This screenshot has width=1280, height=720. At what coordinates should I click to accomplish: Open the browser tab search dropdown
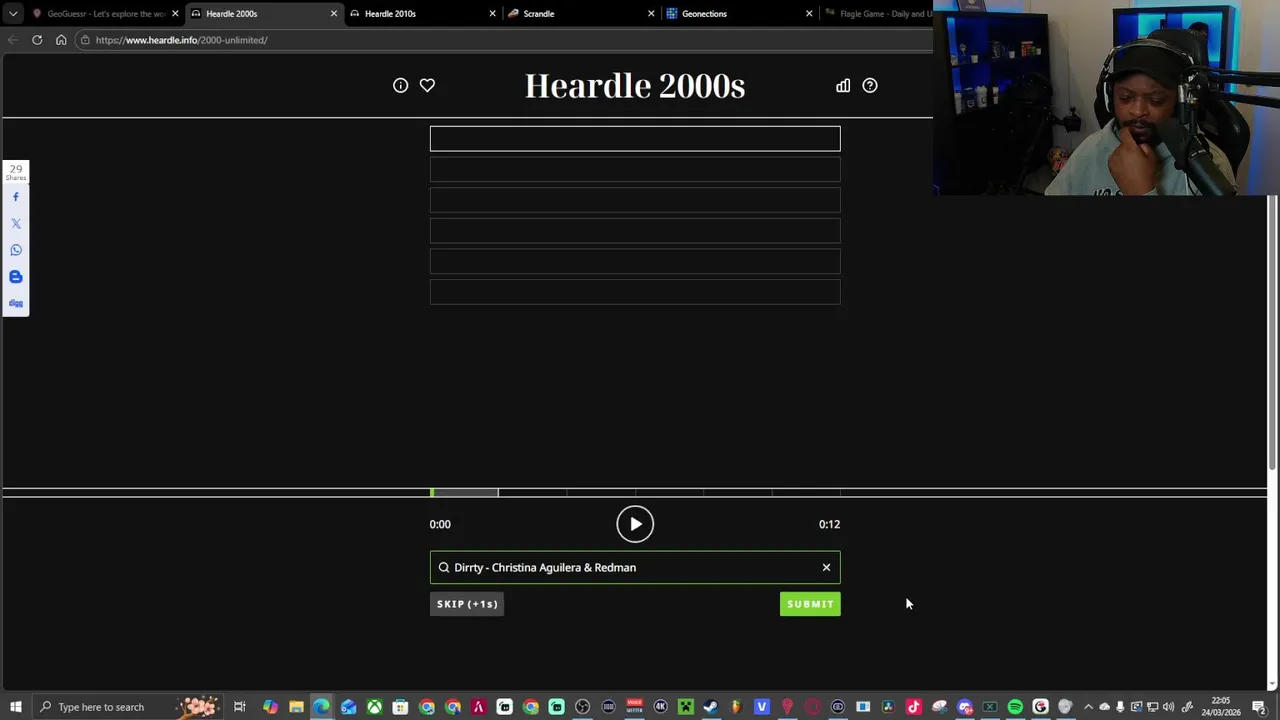pyautogui.click(x=13, y=14)
